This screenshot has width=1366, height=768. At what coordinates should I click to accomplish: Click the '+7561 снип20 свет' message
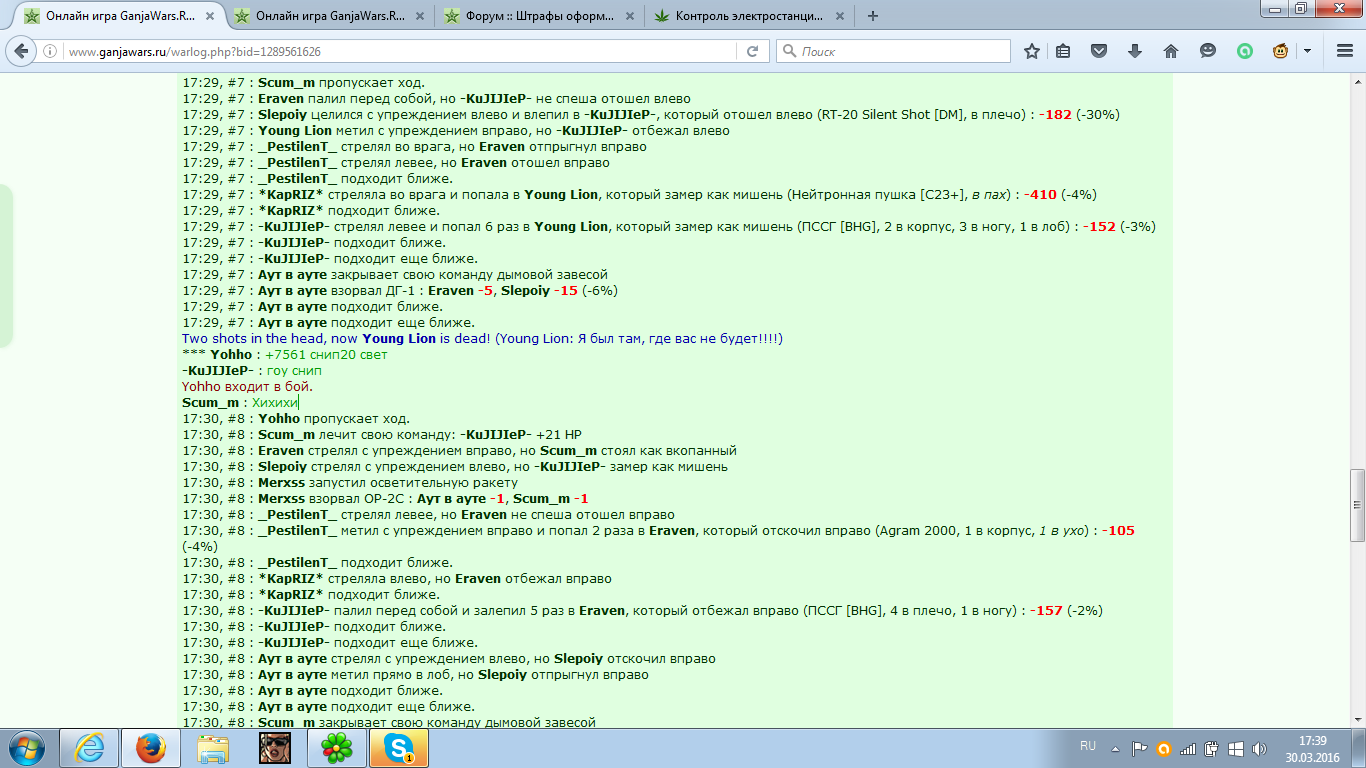326,355
